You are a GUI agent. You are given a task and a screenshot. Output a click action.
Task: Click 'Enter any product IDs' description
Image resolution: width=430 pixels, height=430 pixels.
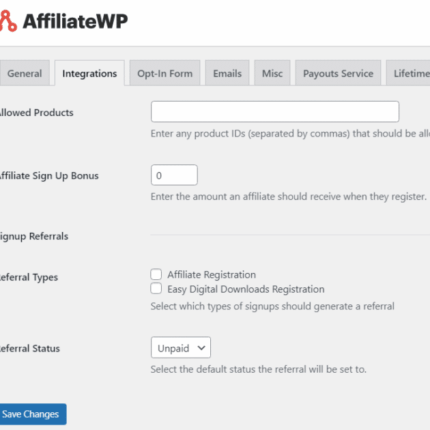[x=290, y=134]
